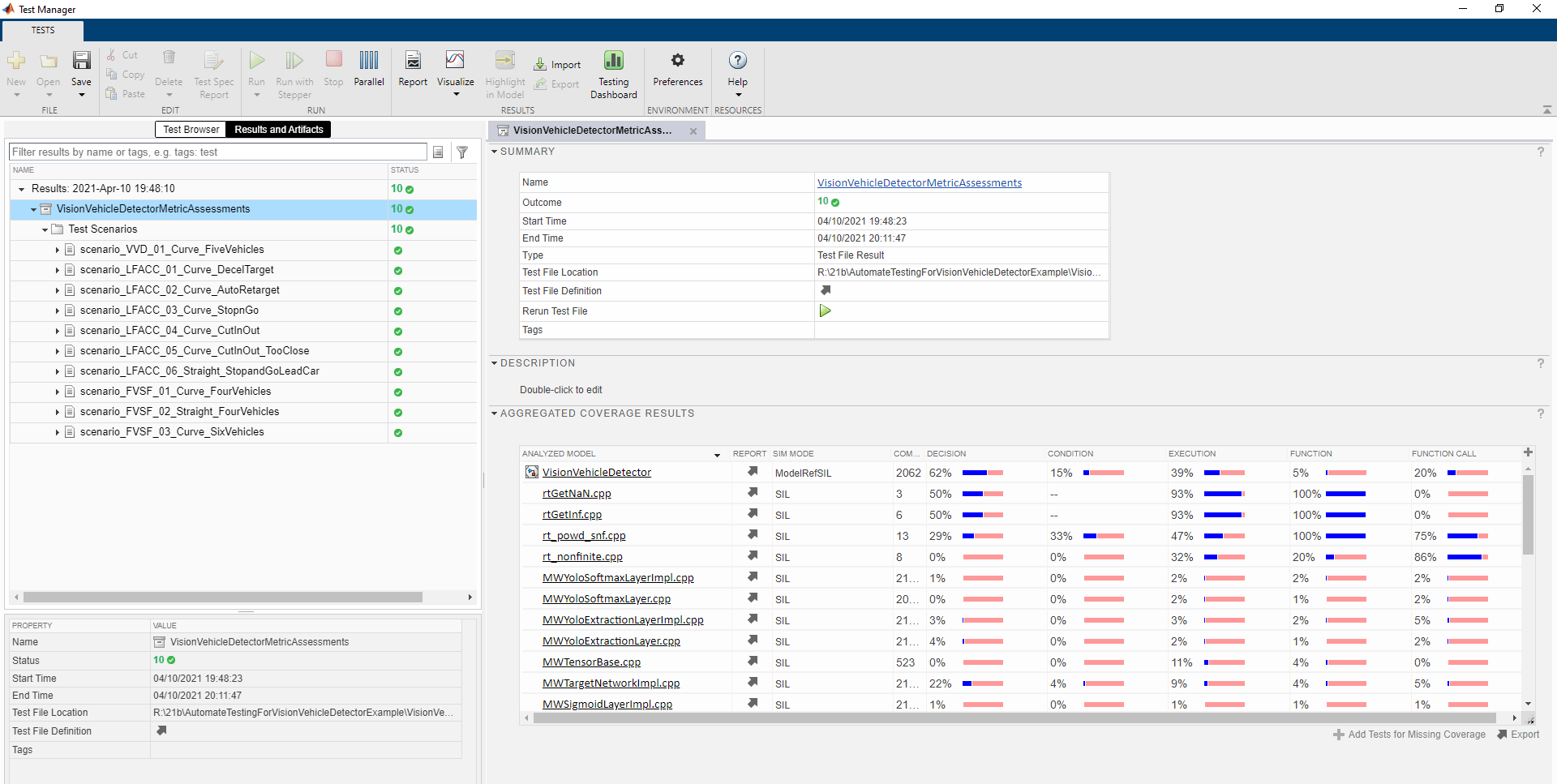Expand scenario_VVD_01_Curve_FiveVehicles tree node
This screenshot has height=784, width=1557.
pos(58,250)
